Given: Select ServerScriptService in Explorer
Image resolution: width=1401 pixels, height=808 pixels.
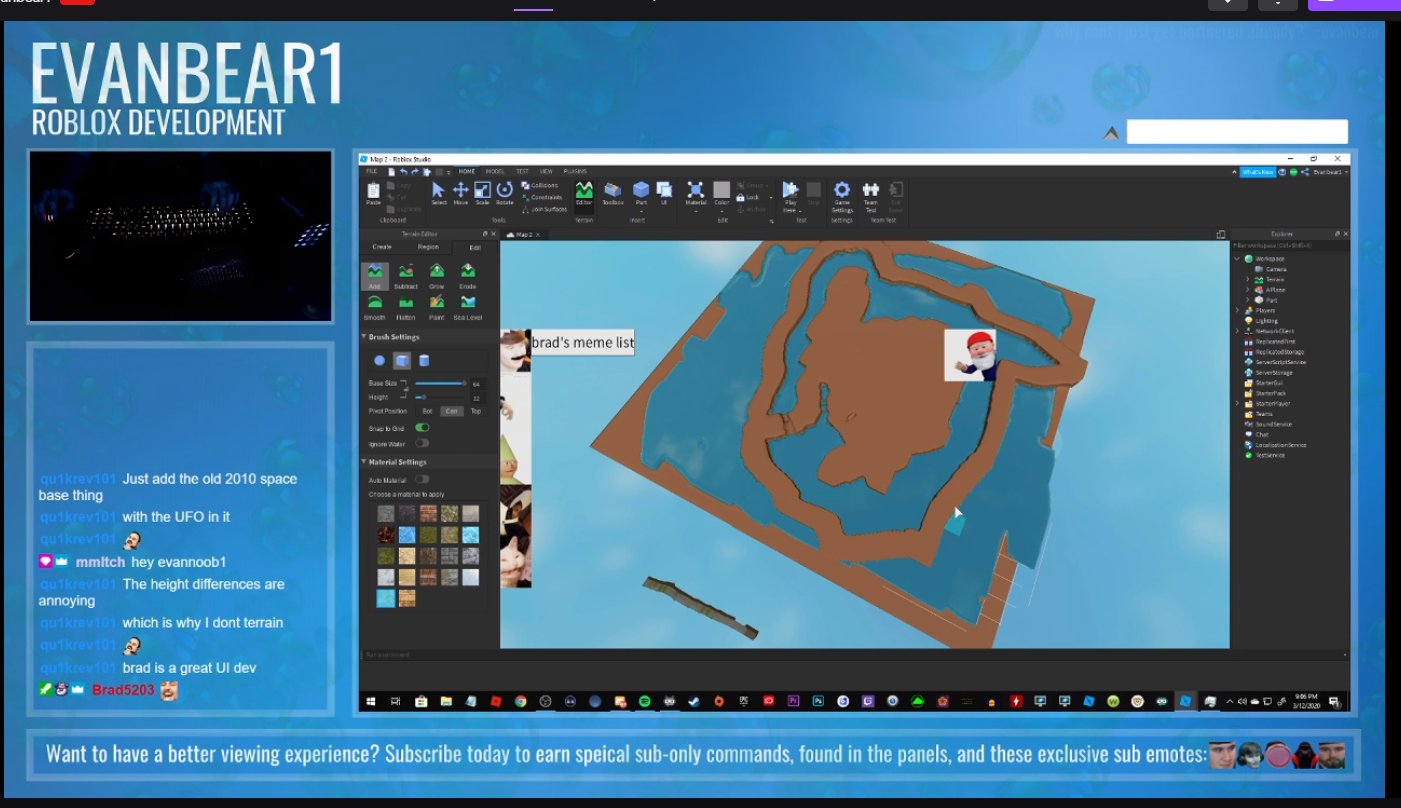Looking at the screenshot, I should [x=1277, y=362].
